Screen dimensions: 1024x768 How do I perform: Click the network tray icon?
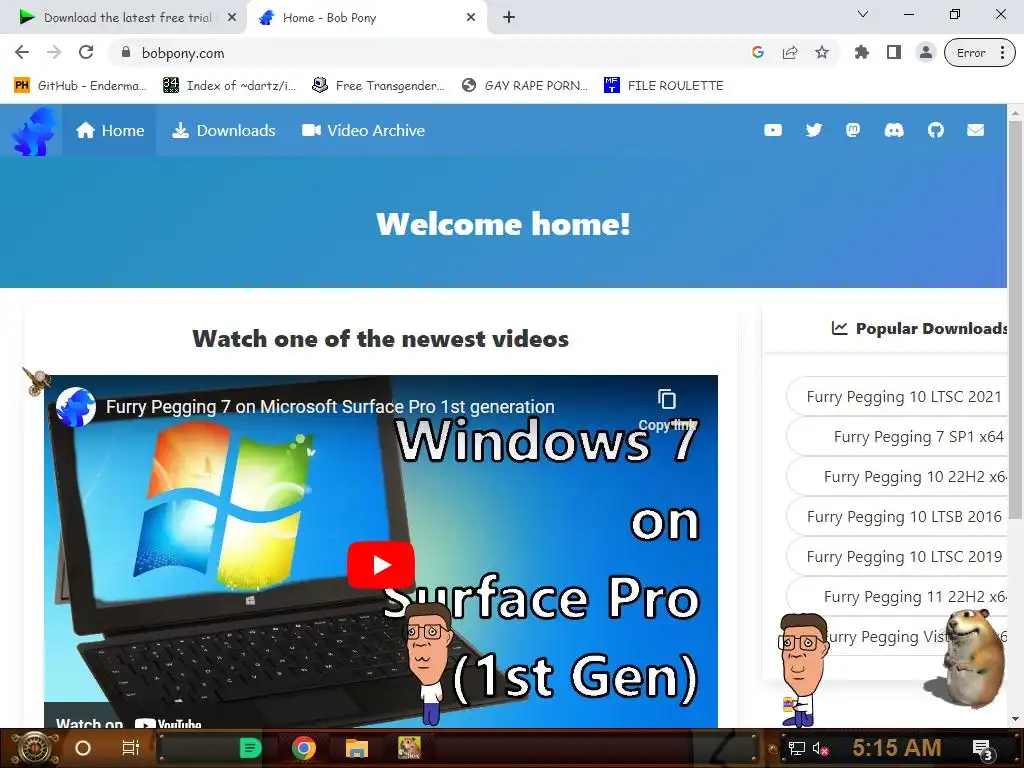pos(796,748)
